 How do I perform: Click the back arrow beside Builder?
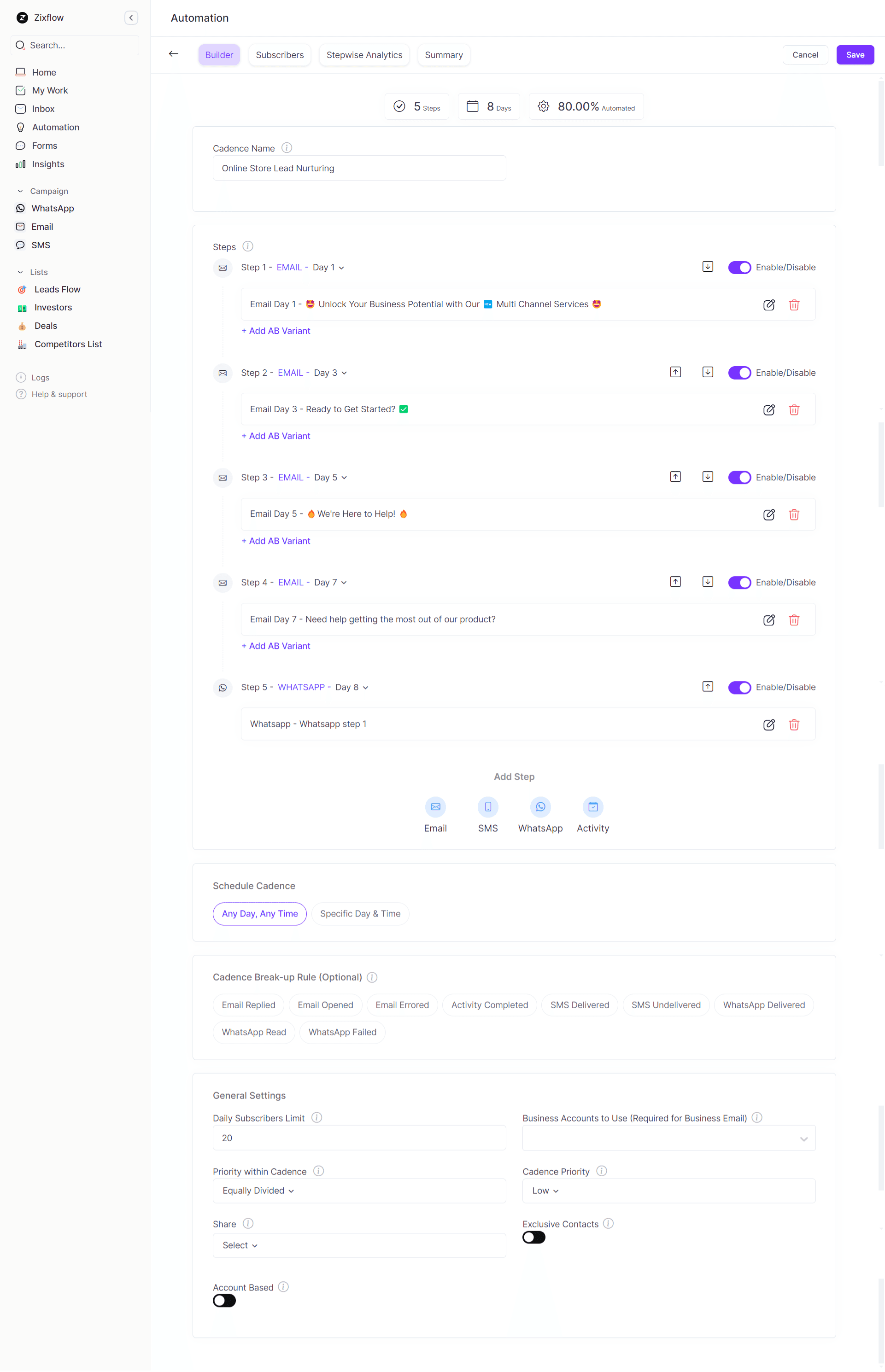point(174,54)
